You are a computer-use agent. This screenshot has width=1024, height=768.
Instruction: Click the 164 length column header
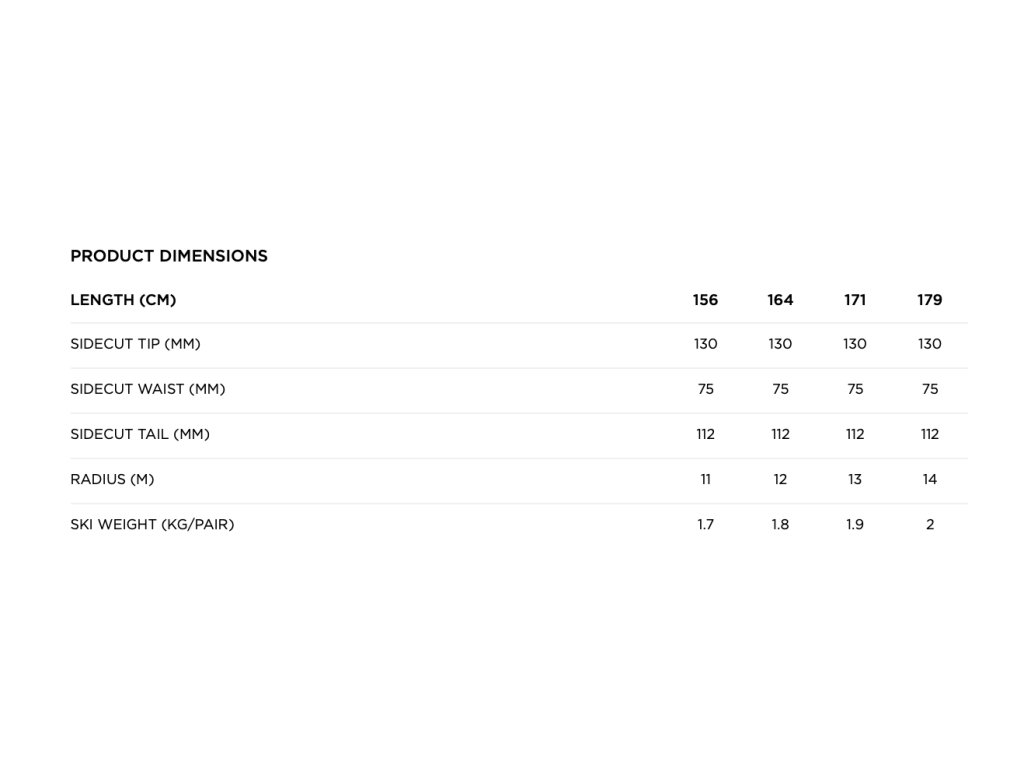click(x=780, y=300)
